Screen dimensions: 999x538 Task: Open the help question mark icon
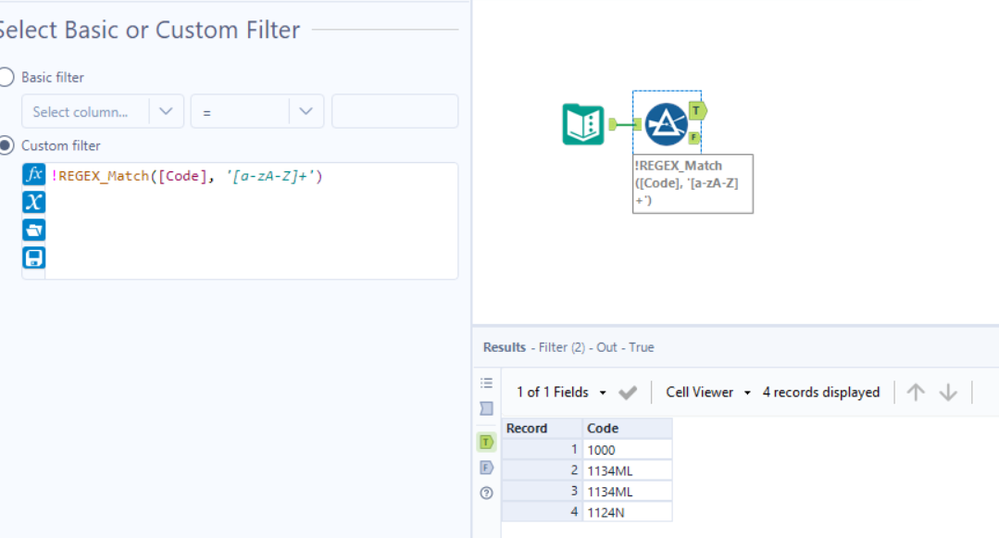487,493
